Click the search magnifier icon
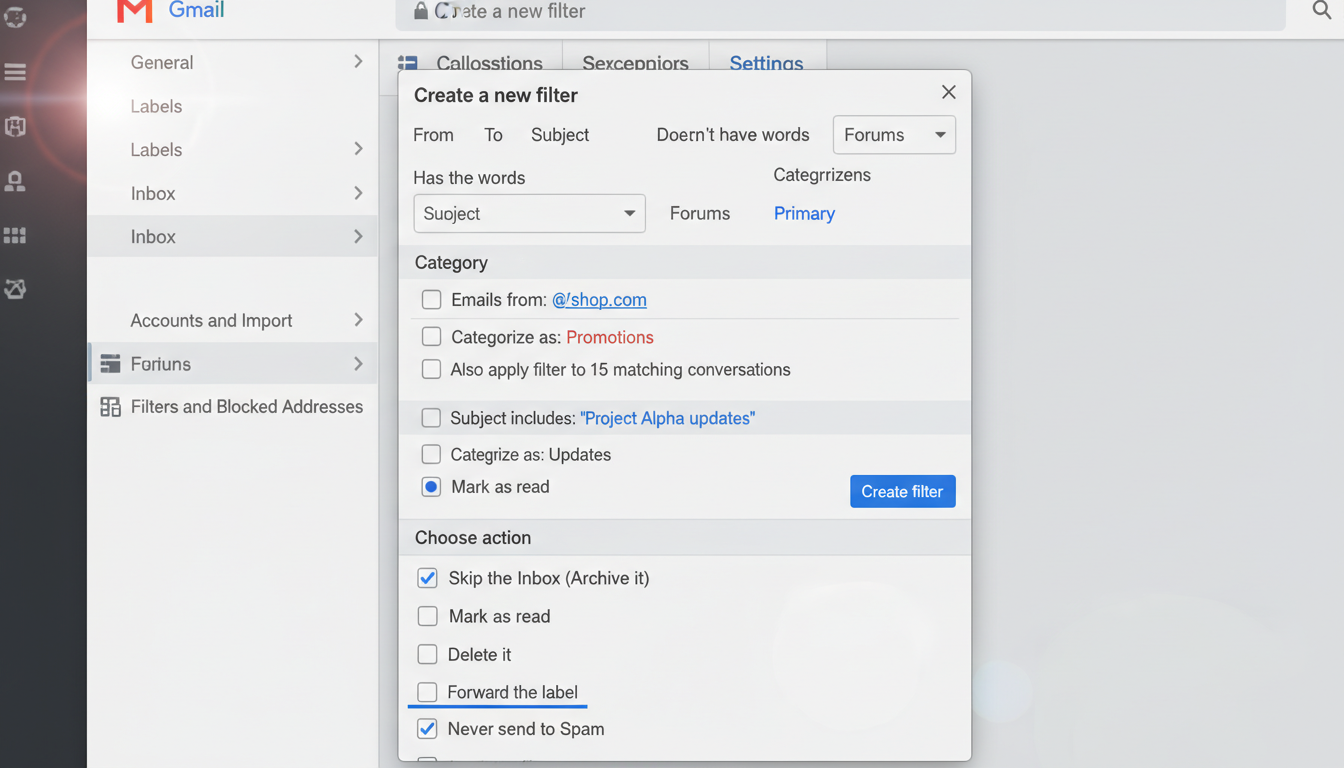 pyautogui.click(x=1322, y=11)
